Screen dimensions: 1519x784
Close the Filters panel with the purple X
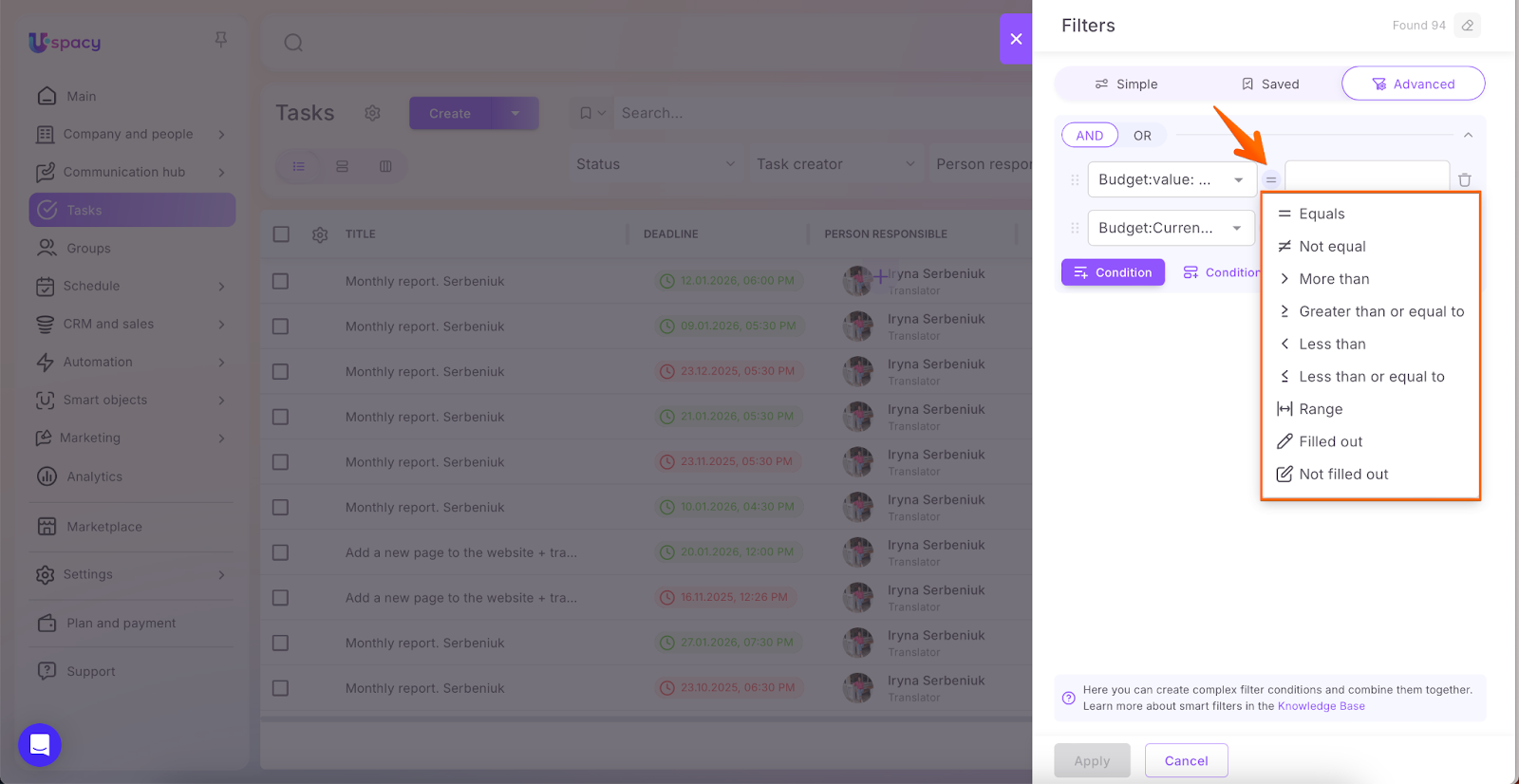(x=1016, y=39)
